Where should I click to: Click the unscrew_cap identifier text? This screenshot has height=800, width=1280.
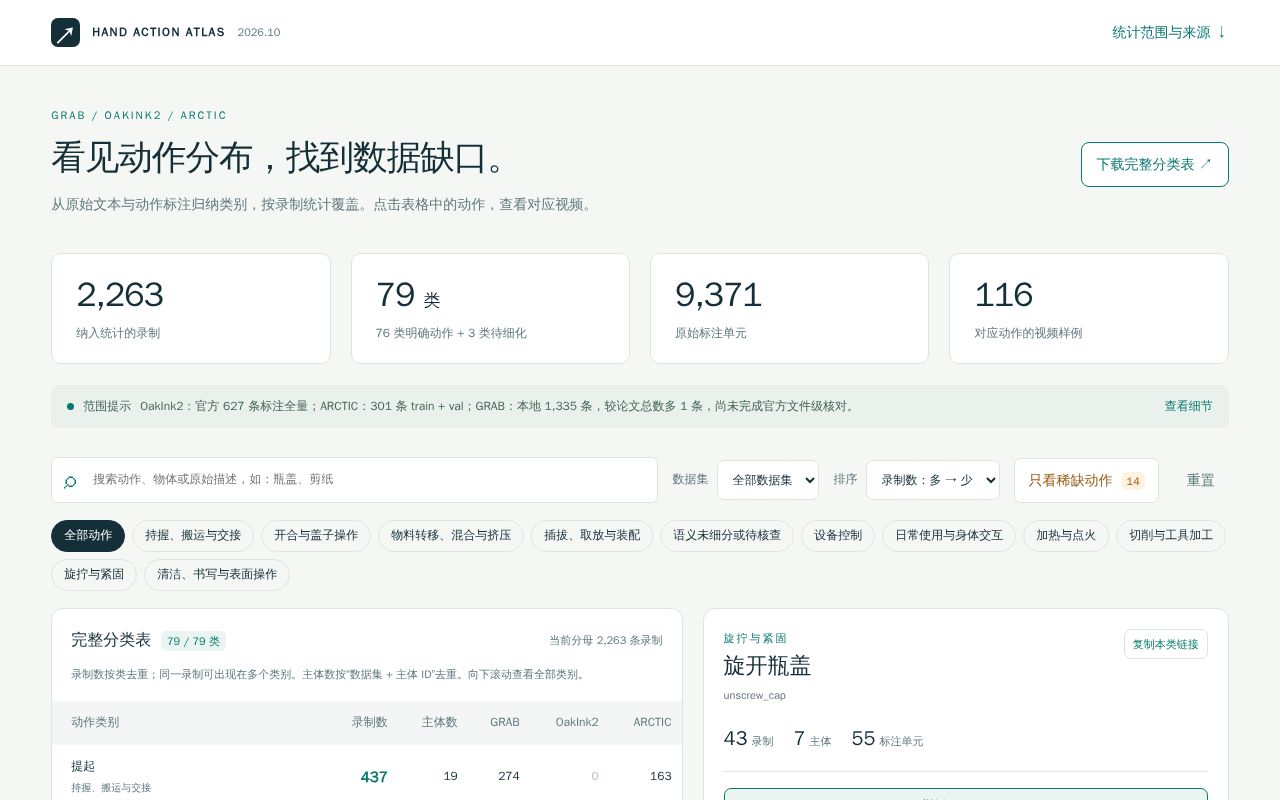coord(755,696)
